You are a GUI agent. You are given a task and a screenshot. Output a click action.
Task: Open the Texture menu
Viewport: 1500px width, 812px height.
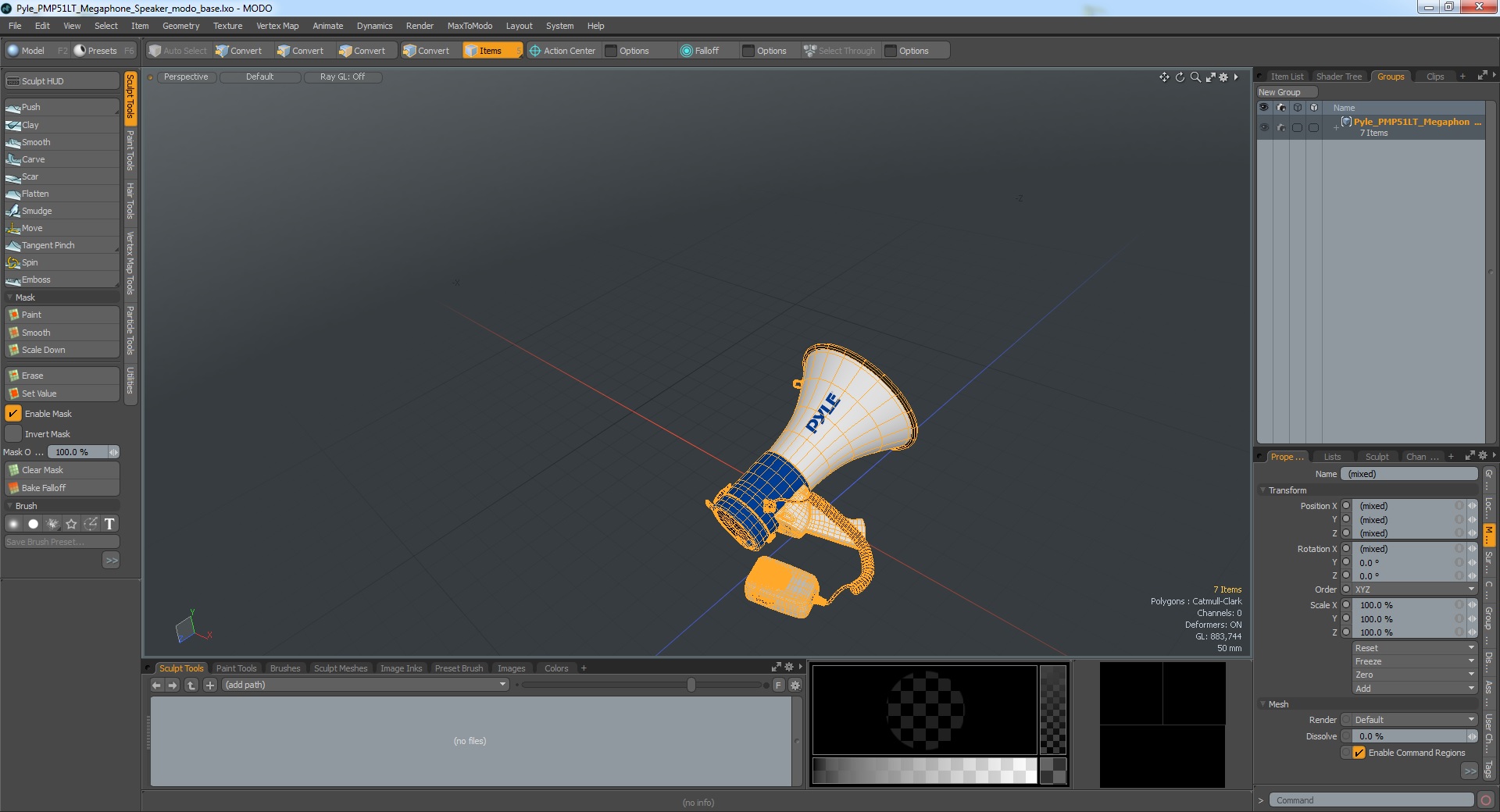227,26
